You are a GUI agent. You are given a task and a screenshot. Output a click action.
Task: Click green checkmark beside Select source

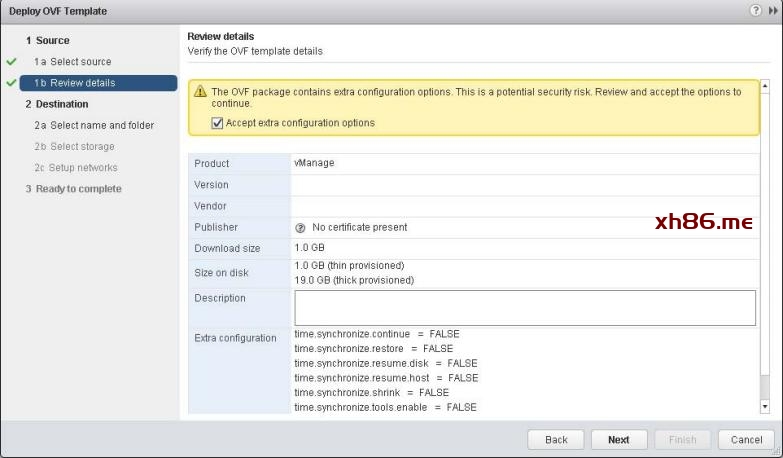11,62
